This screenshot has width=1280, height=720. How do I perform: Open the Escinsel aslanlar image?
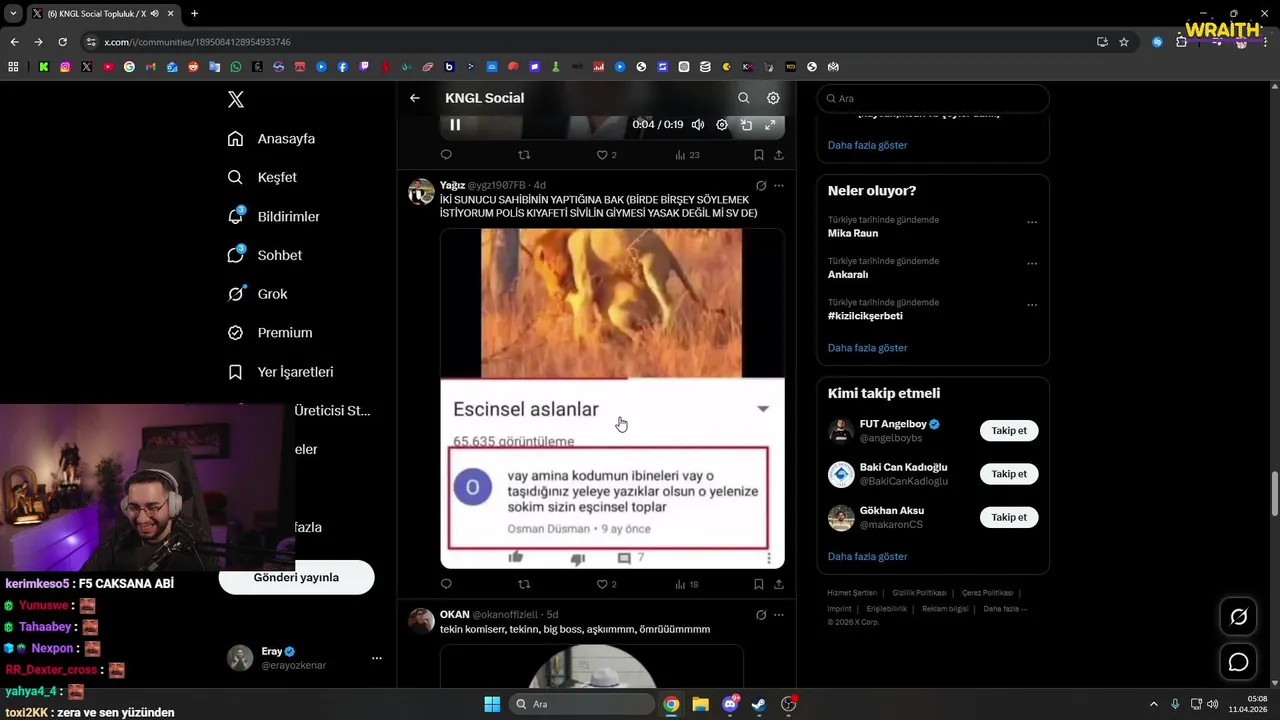(612, 399)
